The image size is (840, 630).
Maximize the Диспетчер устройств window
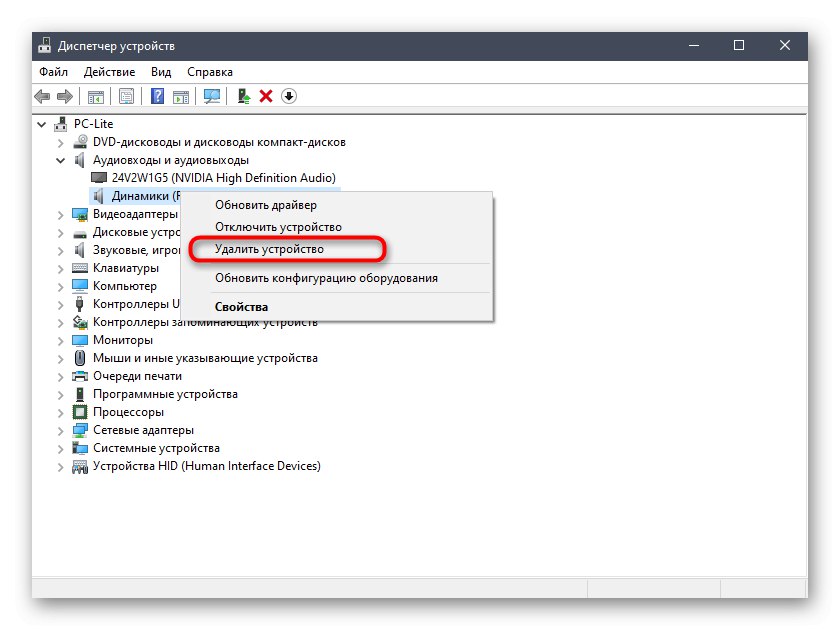click(739, 46)
